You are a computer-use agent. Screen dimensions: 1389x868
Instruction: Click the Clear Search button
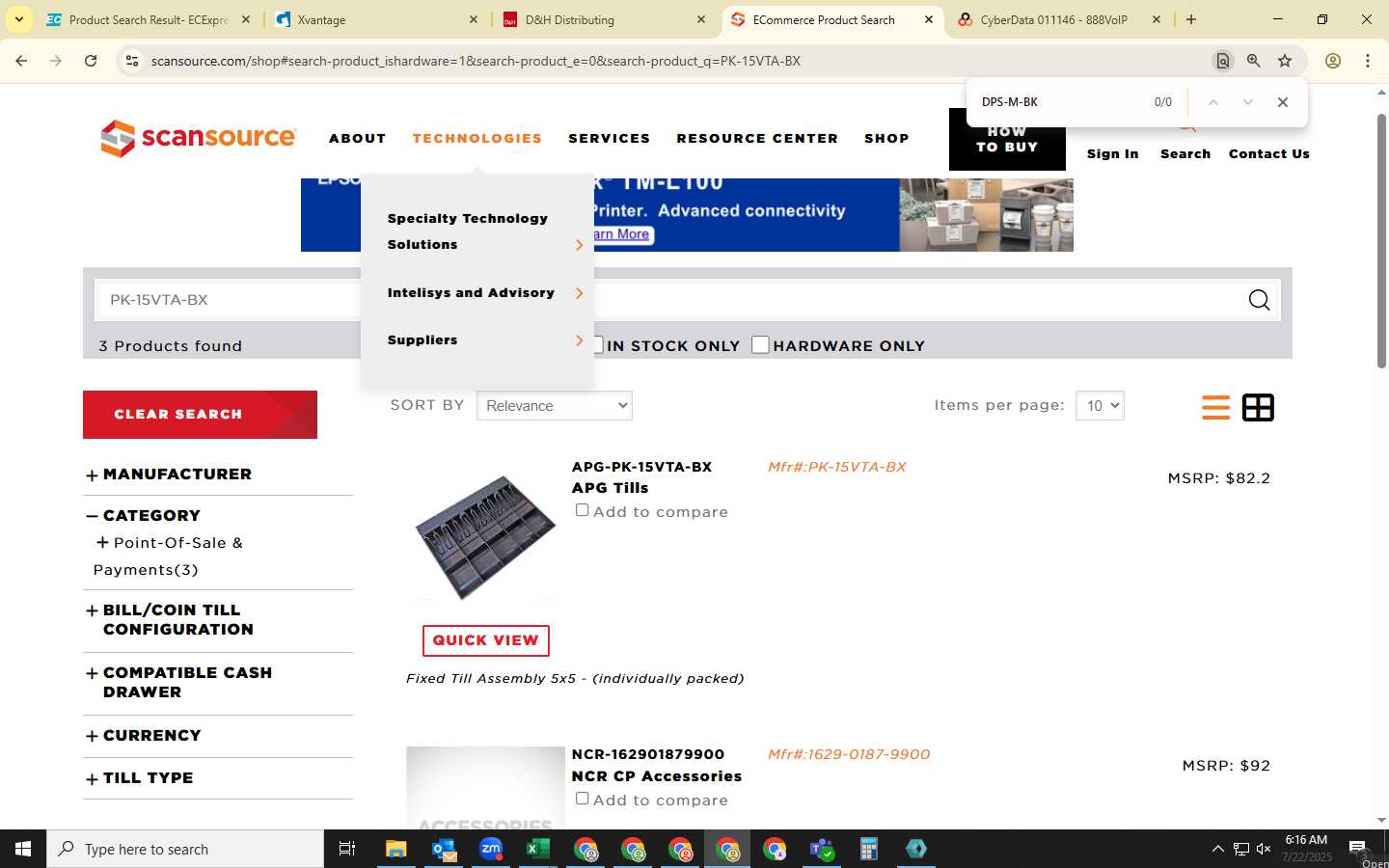(x=200, y=415)
